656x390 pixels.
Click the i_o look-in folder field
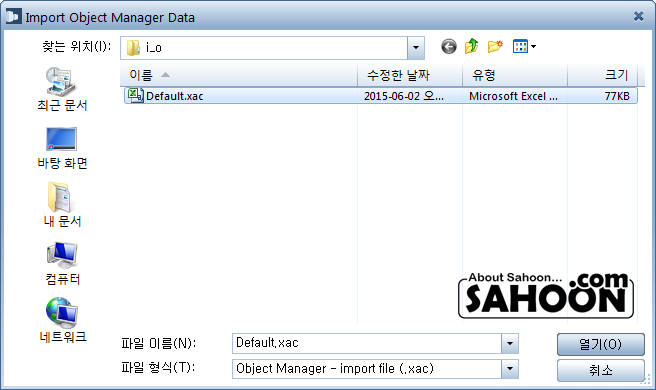coord(264,47)
